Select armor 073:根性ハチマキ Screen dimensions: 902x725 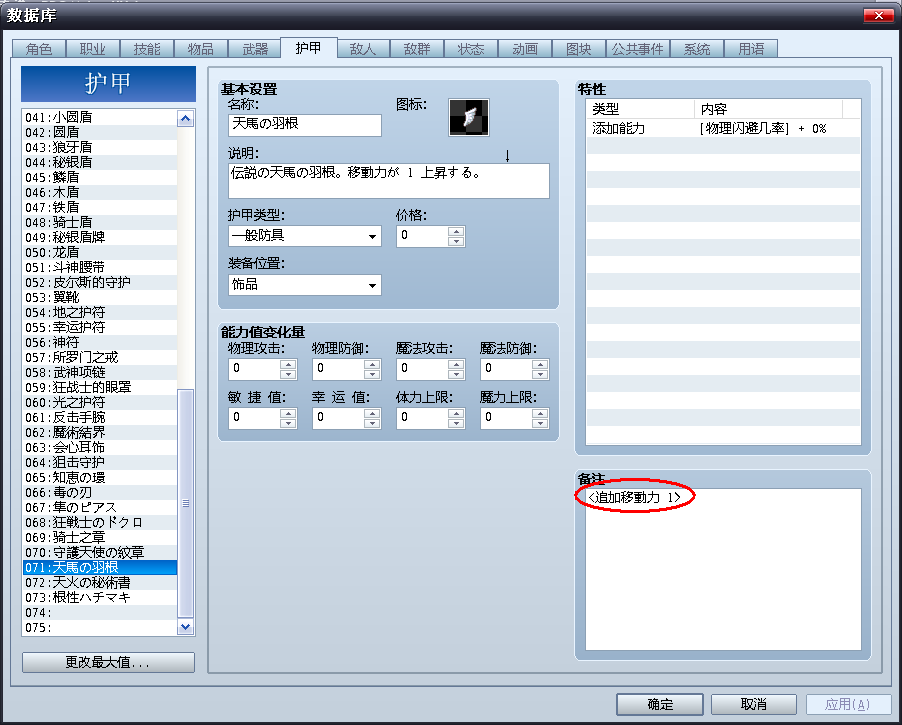[100, 597]
